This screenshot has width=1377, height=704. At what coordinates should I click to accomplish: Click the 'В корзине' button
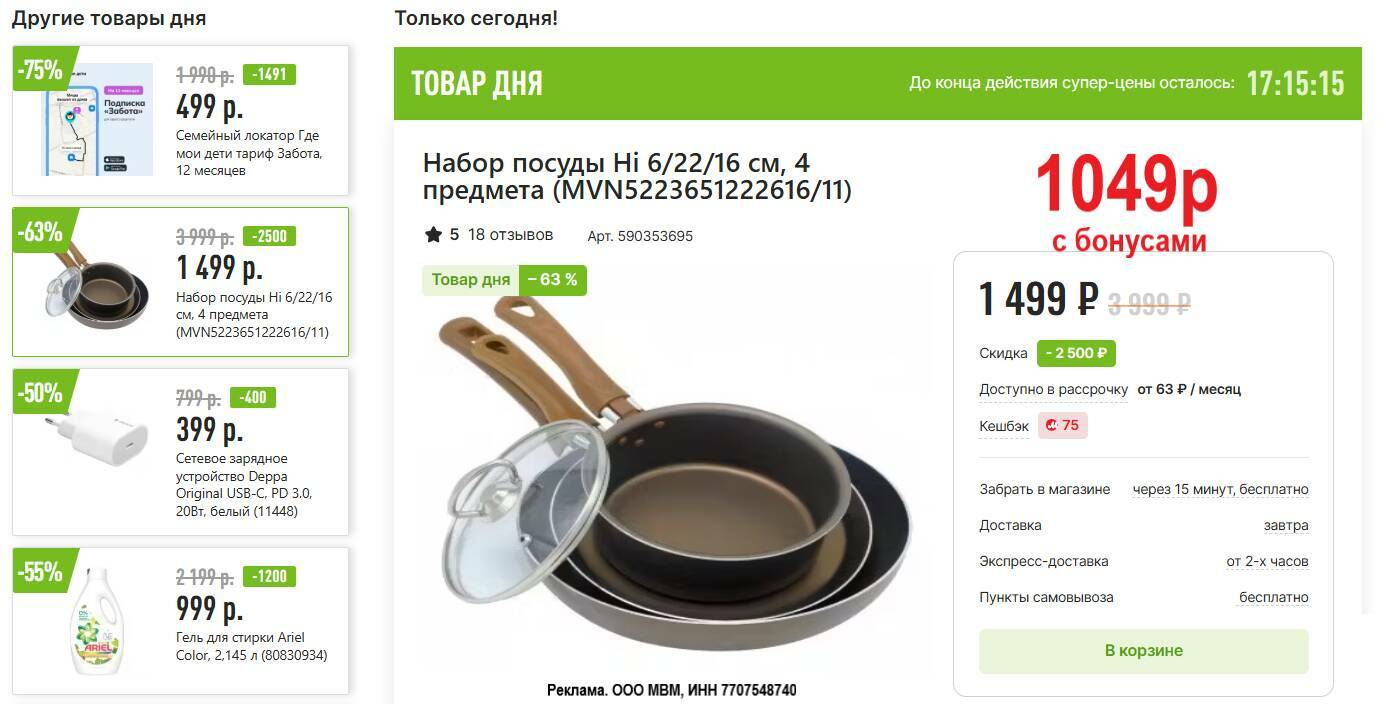coord(1143,650)
